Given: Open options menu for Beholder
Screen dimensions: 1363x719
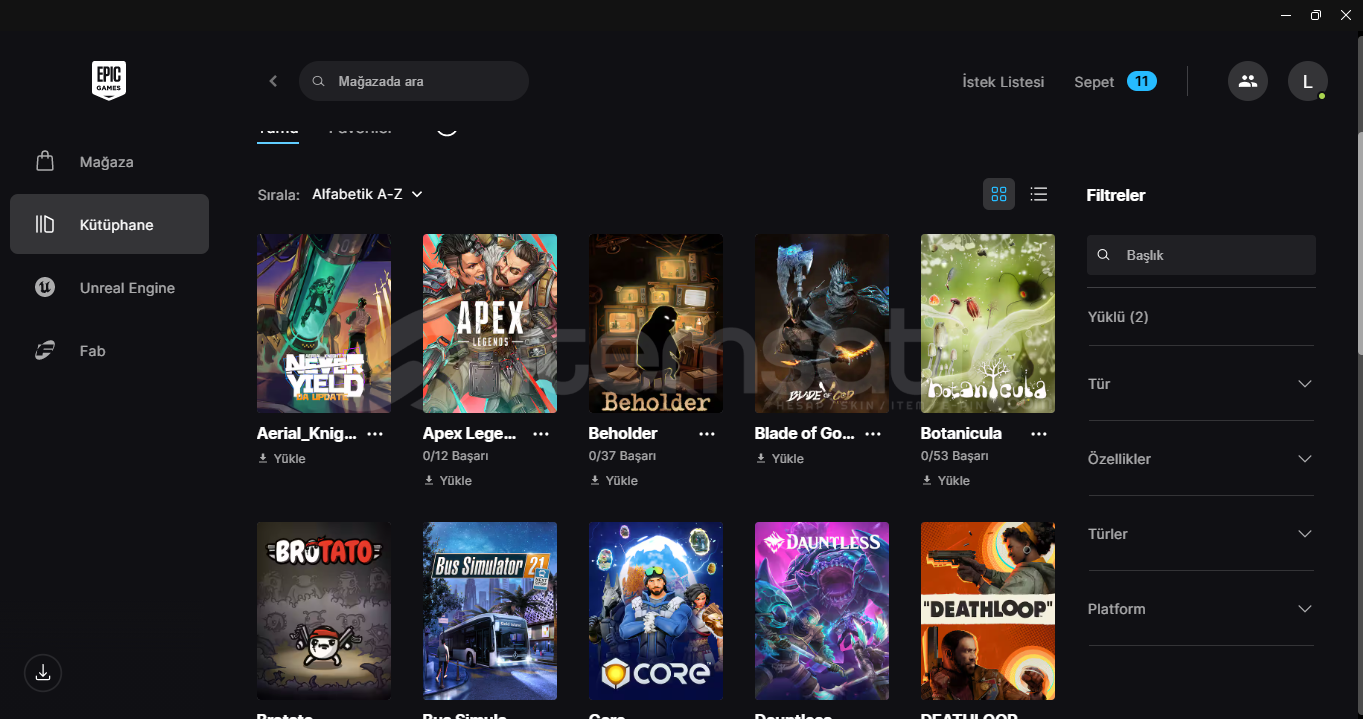Looking at the screenshot, I should 707,434.
